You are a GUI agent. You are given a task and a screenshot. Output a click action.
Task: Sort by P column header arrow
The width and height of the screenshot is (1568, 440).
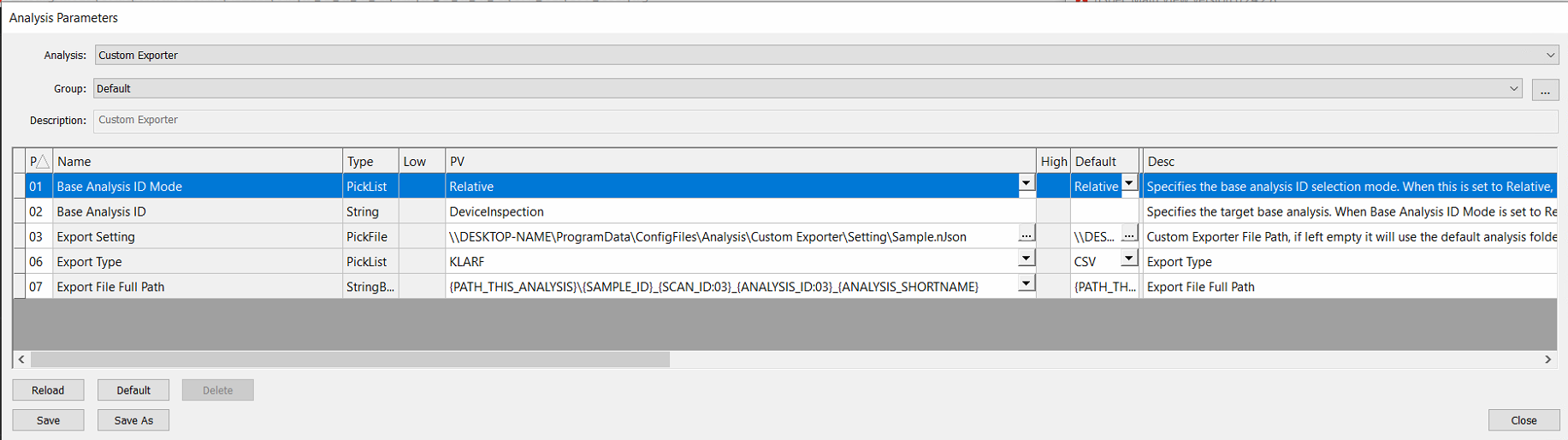(x=38, y=161)
